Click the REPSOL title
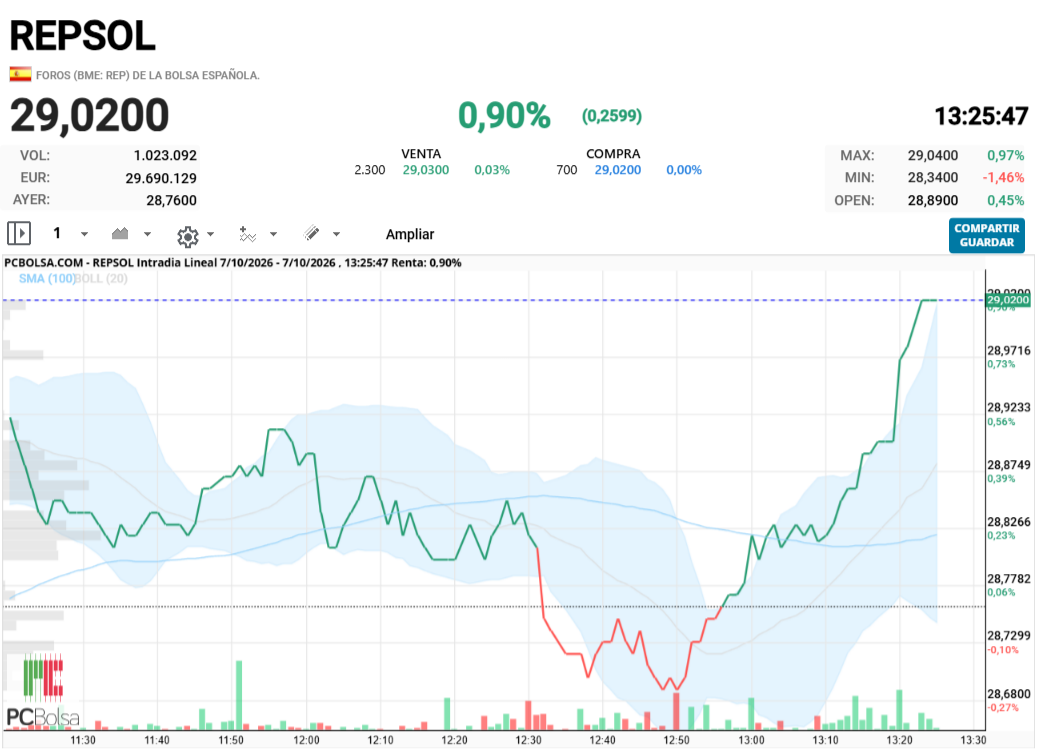1037x749 pixels. (x=83, y=36)
